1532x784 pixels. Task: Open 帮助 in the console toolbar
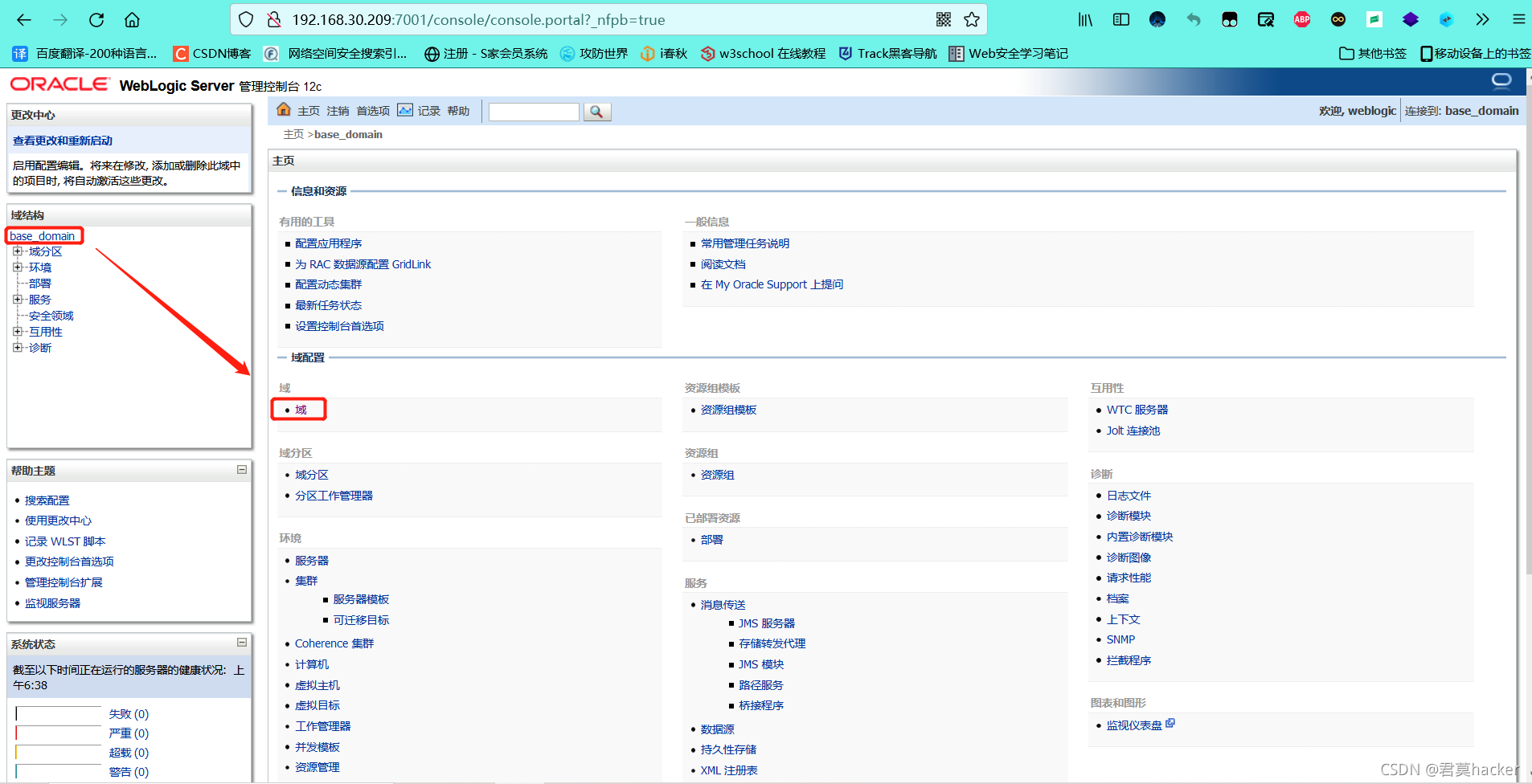pos(458,111)
